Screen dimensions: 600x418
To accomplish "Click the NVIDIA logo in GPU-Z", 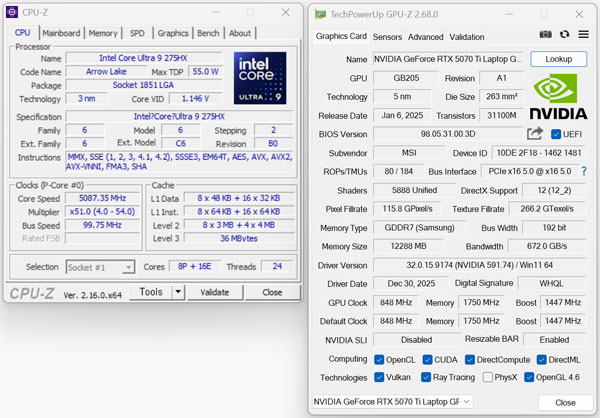I will point(559,97).
